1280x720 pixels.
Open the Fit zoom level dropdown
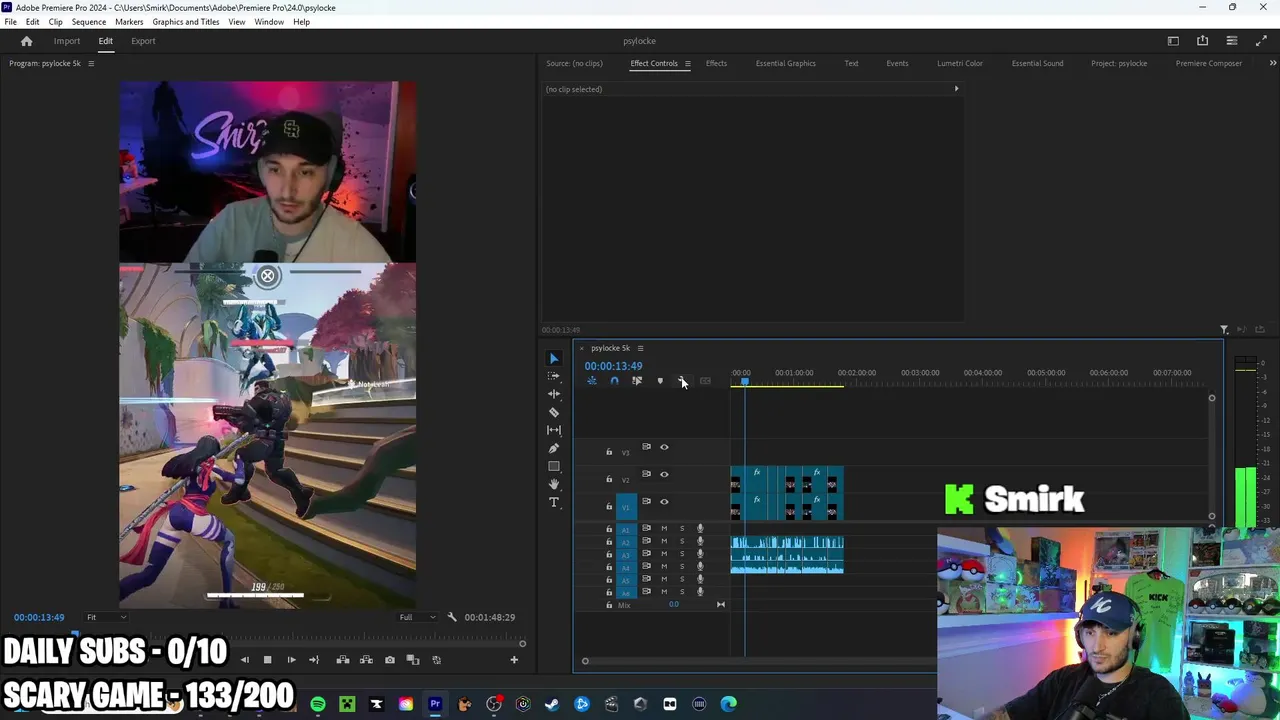(x=105, y=617)
